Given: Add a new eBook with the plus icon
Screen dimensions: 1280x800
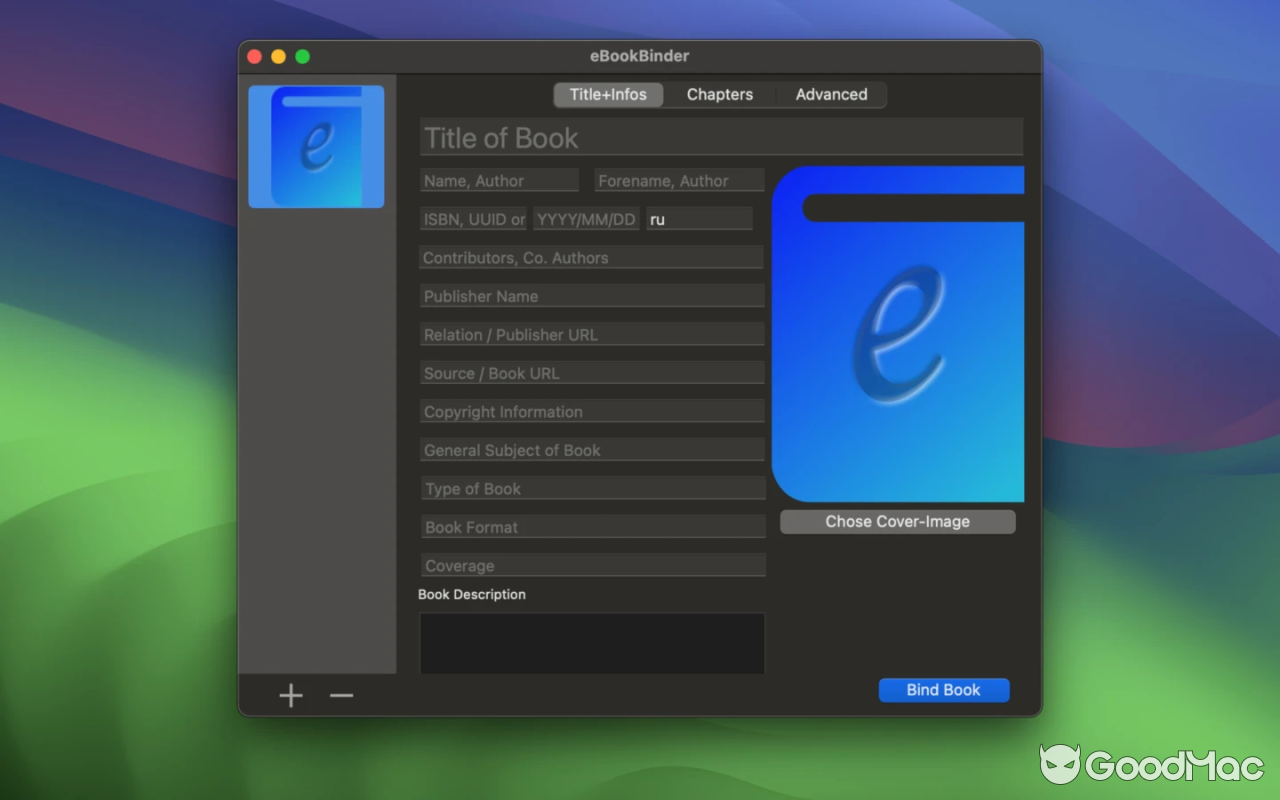Looking at the screenshot, I should pos(290,694).
